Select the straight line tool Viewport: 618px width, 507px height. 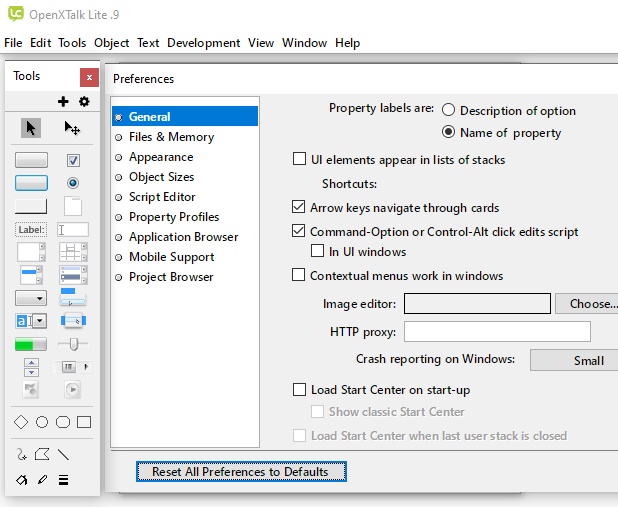coord(63,455)
